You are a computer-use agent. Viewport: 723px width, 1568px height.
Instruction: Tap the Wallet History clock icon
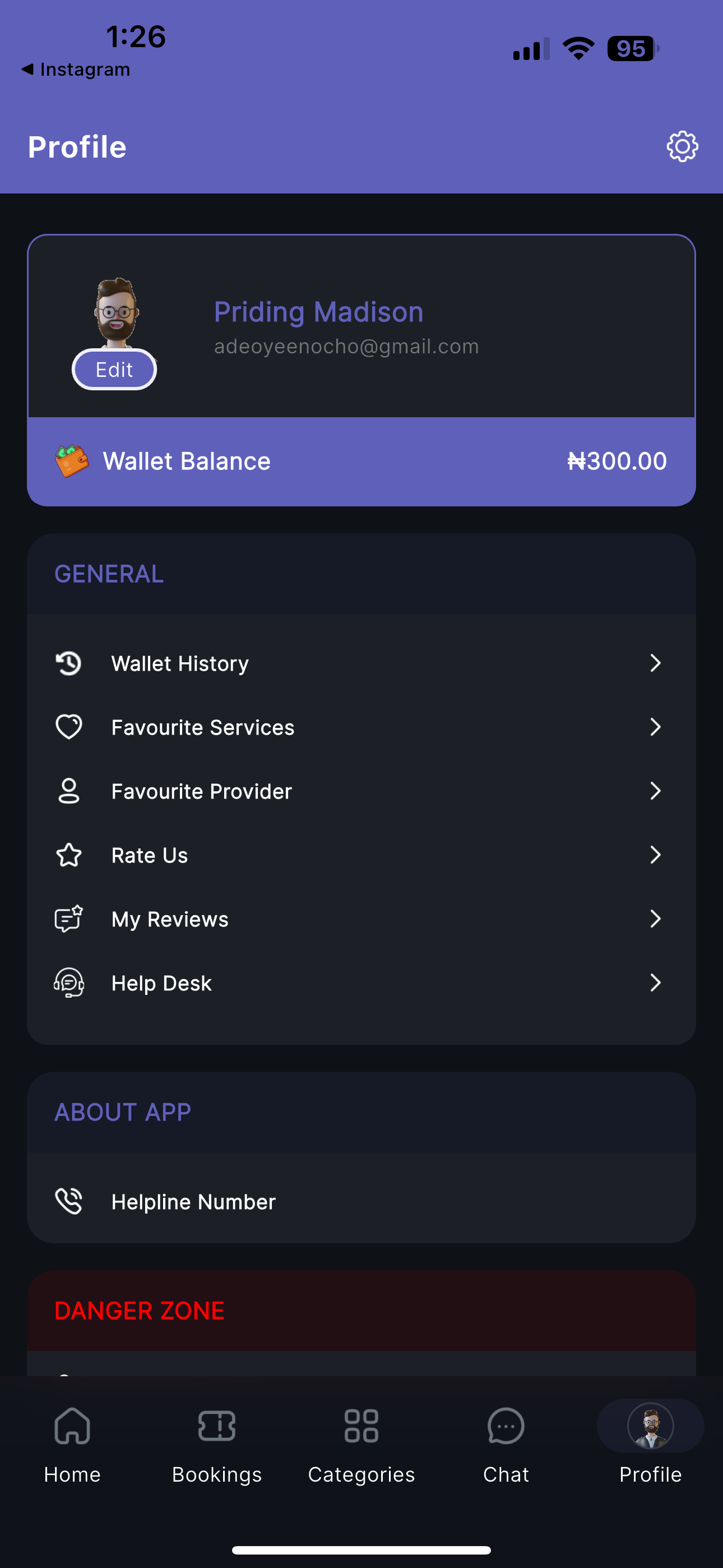pyautogui.click(x=69, y=663)
